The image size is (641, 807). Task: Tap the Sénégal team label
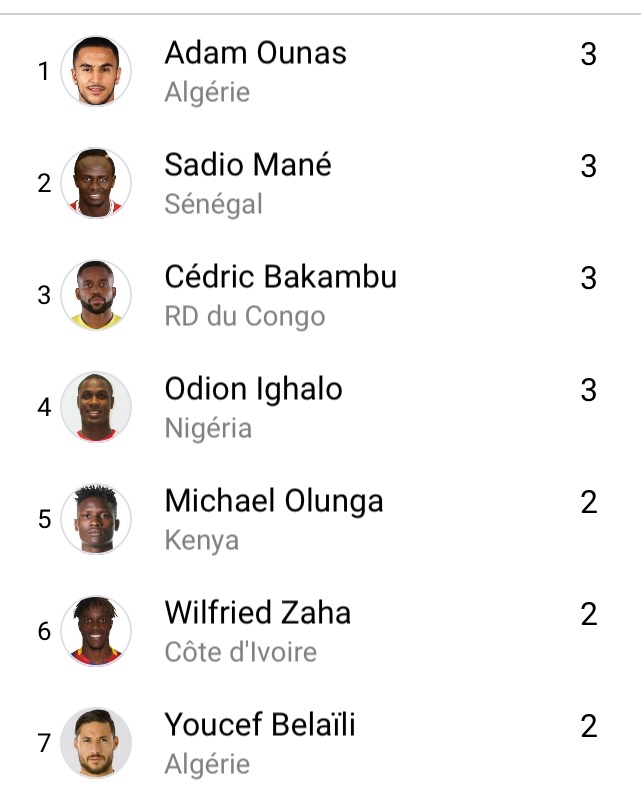(214, 204)
